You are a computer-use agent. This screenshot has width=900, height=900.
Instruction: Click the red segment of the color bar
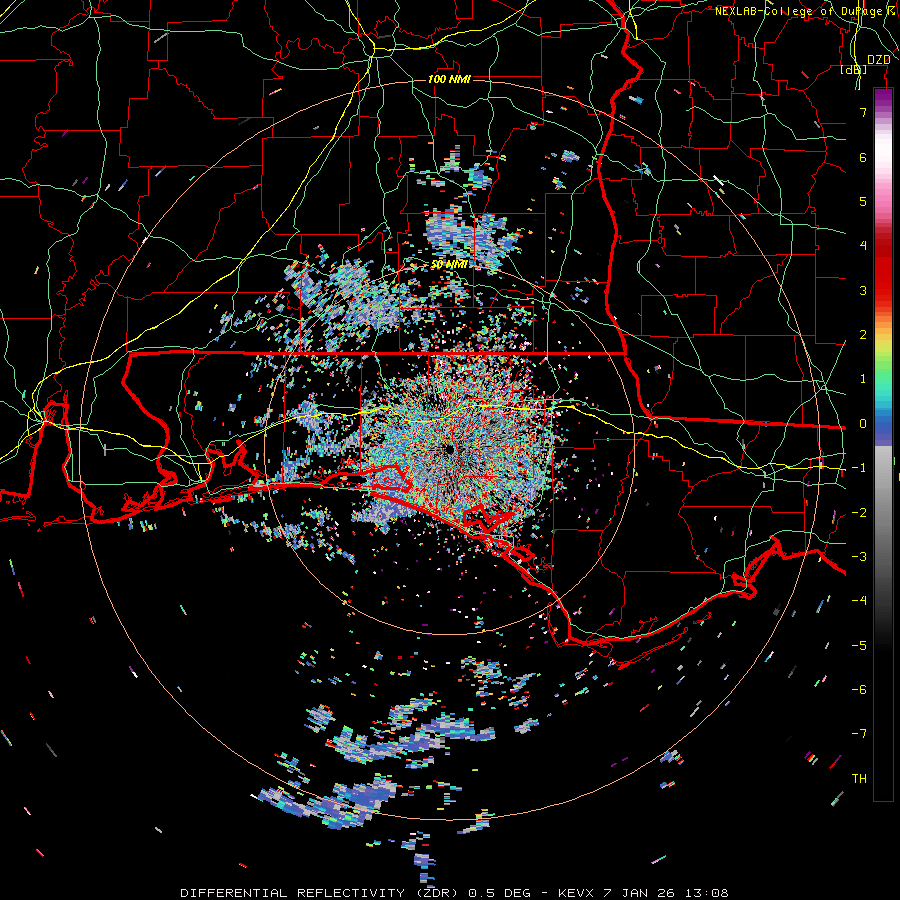pyautogui.click(x=883, y=269)
